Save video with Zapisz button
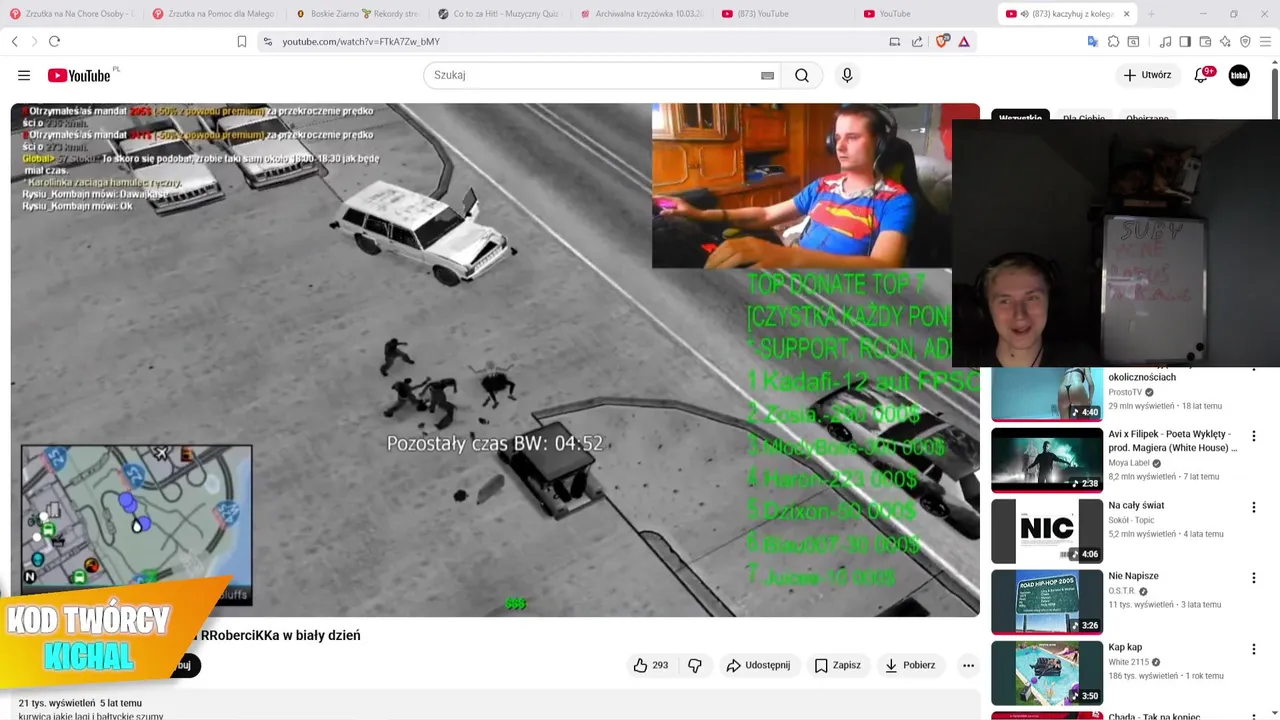1280x720 pixels. click(837, 665)
